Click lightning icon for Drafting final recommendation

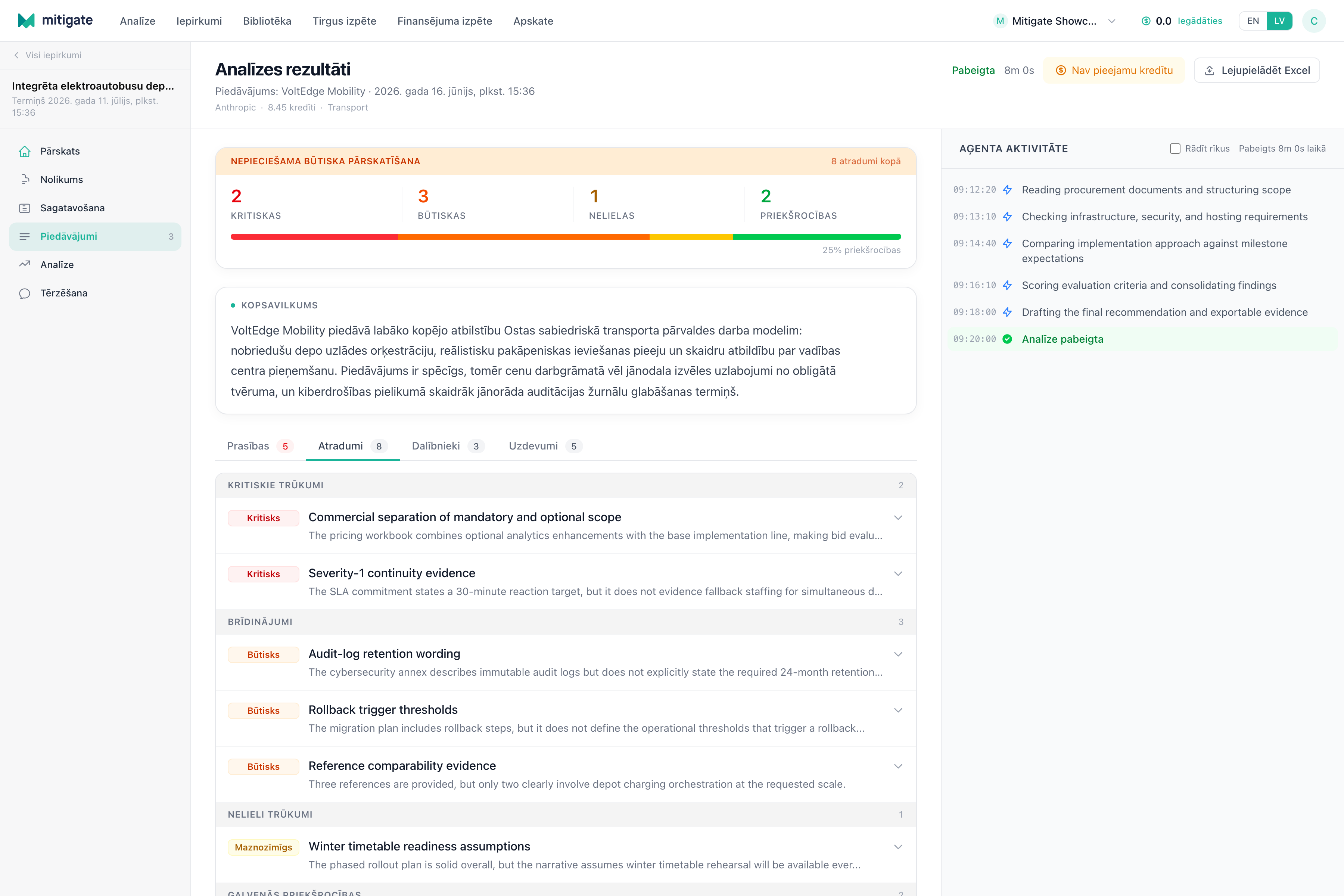(x=1007, y=312)
